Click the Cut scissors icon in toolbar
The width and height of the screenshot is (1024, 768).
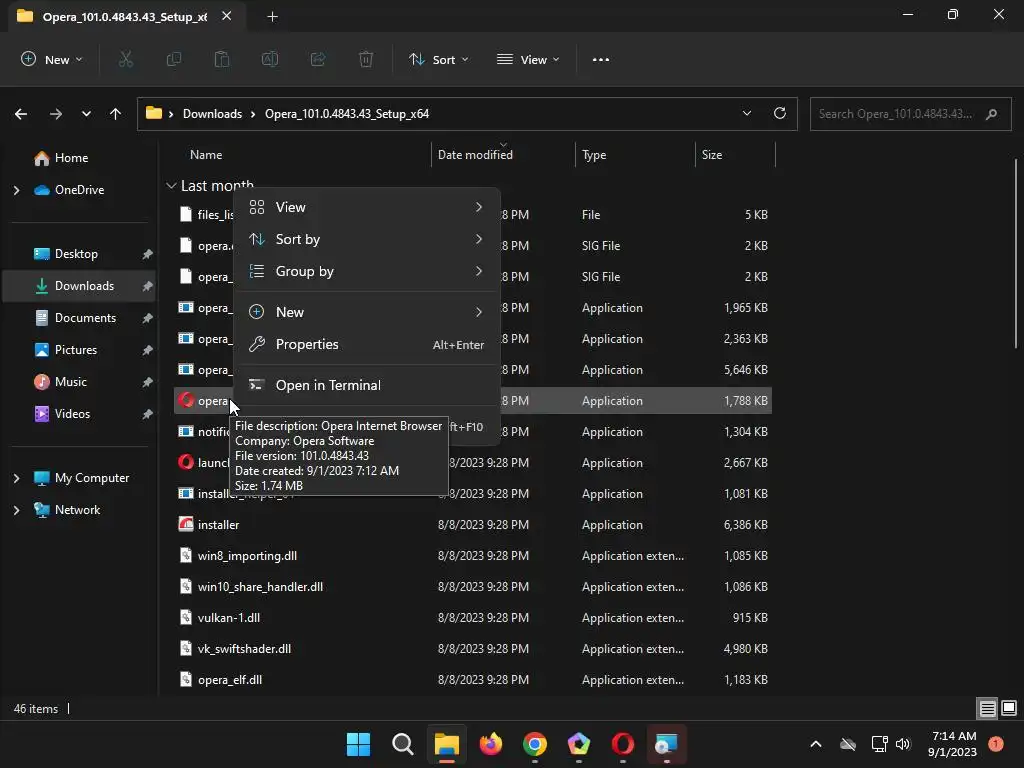click(x=125, y=59)
